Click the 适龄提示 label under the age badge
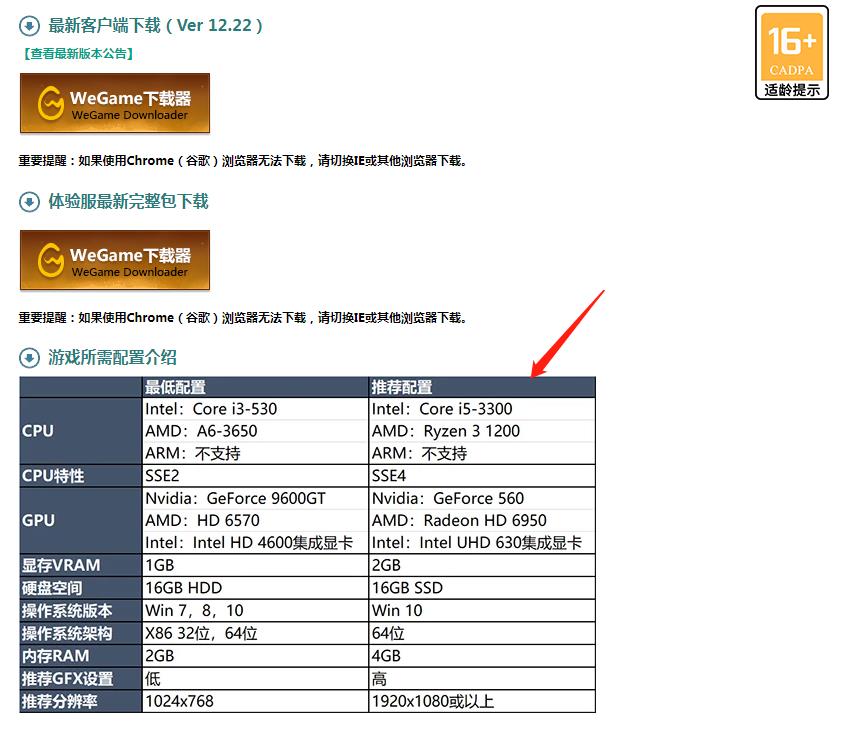This screenshot has width=852, height=755. click(791, 89)
